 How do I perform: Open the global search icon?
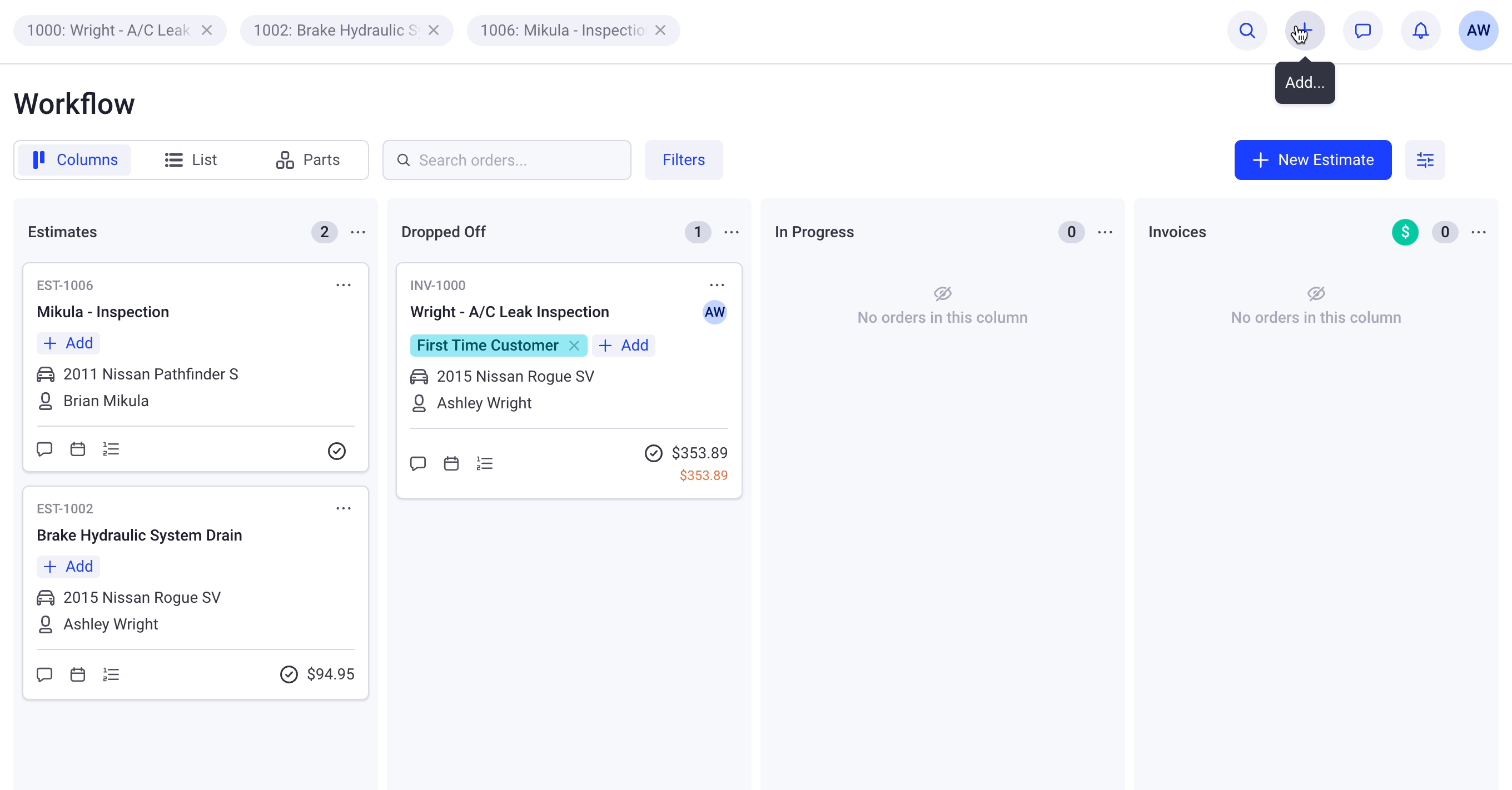(1247, 31)
